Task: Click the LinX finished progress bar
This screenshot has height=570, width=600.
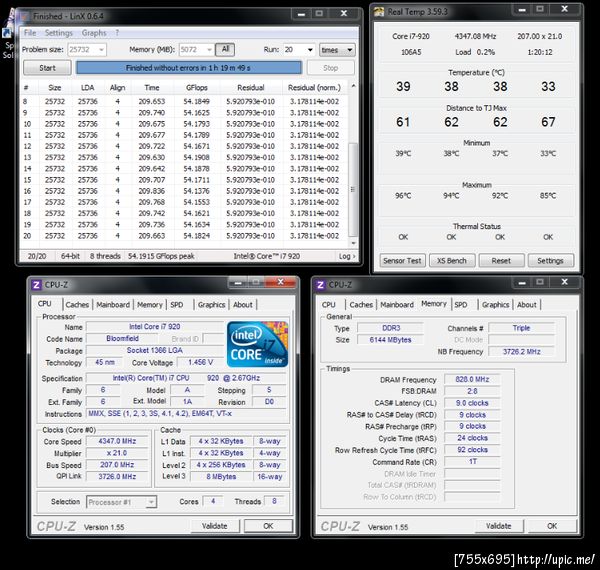Action: (189, 68)
